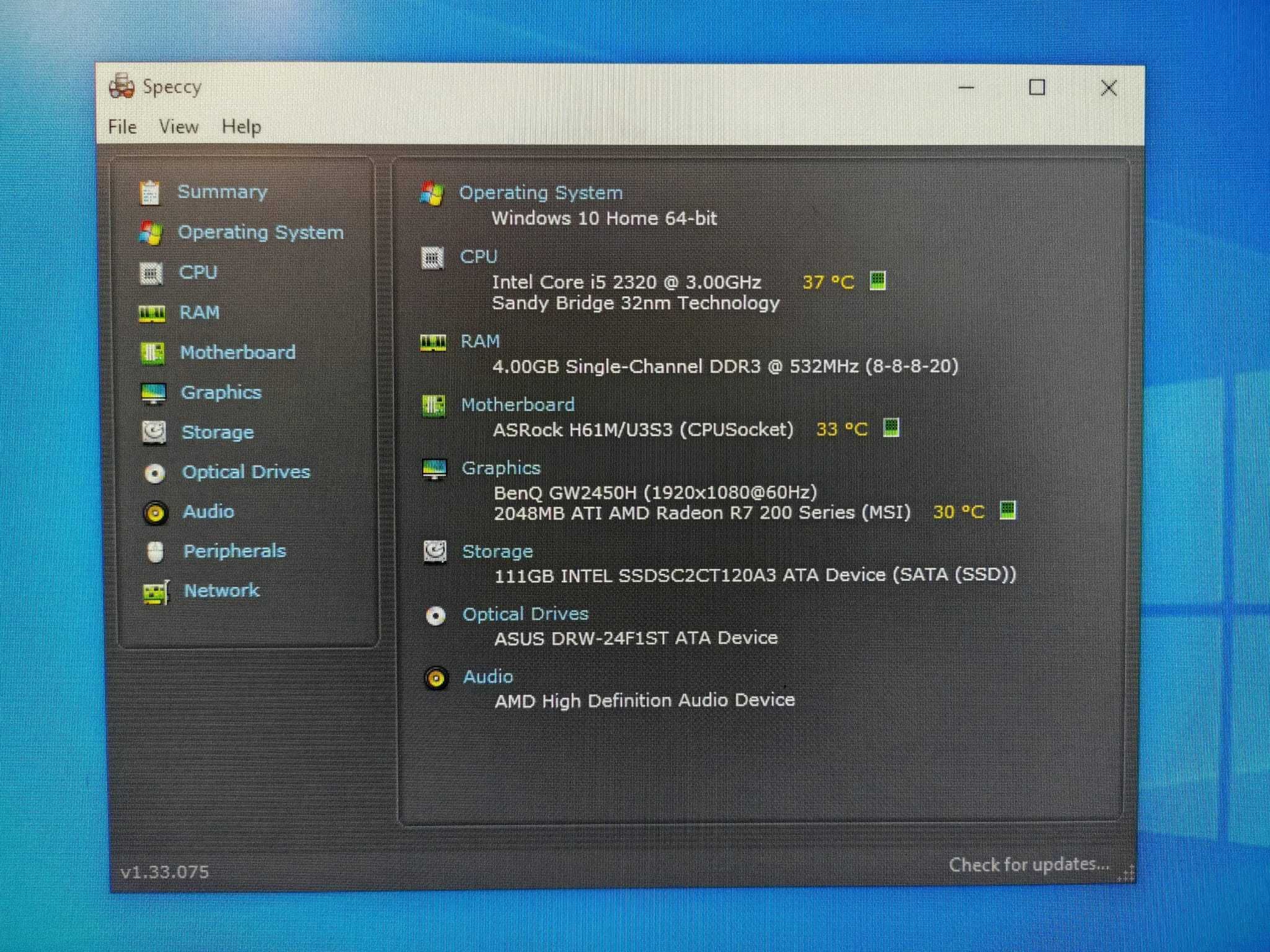Click the Motherboard heading link in summary
Image resolution: width=1270 pixels, height=952 pixels.
(x=518, y=405)
